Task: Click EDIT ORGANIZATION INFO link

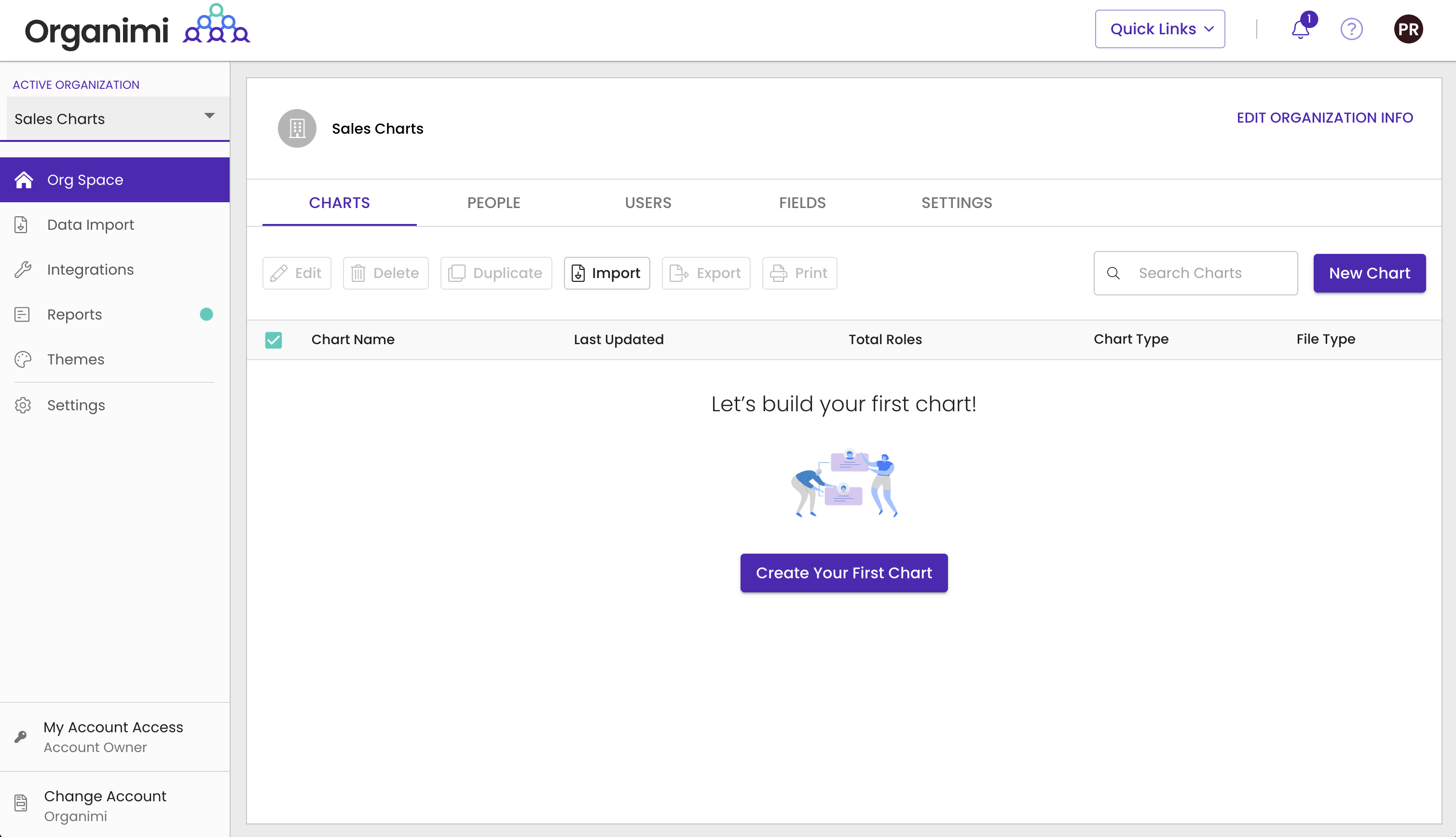Action: pyautogui.click(x=1324, y=117)
